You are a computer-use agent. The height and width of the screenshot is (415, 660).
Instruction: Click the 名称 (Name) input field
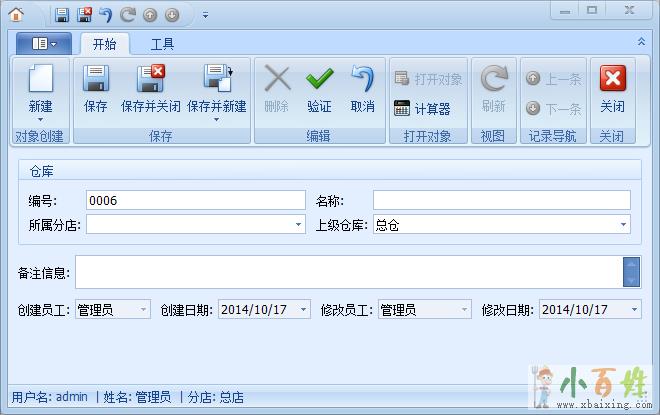click(501, 200)
